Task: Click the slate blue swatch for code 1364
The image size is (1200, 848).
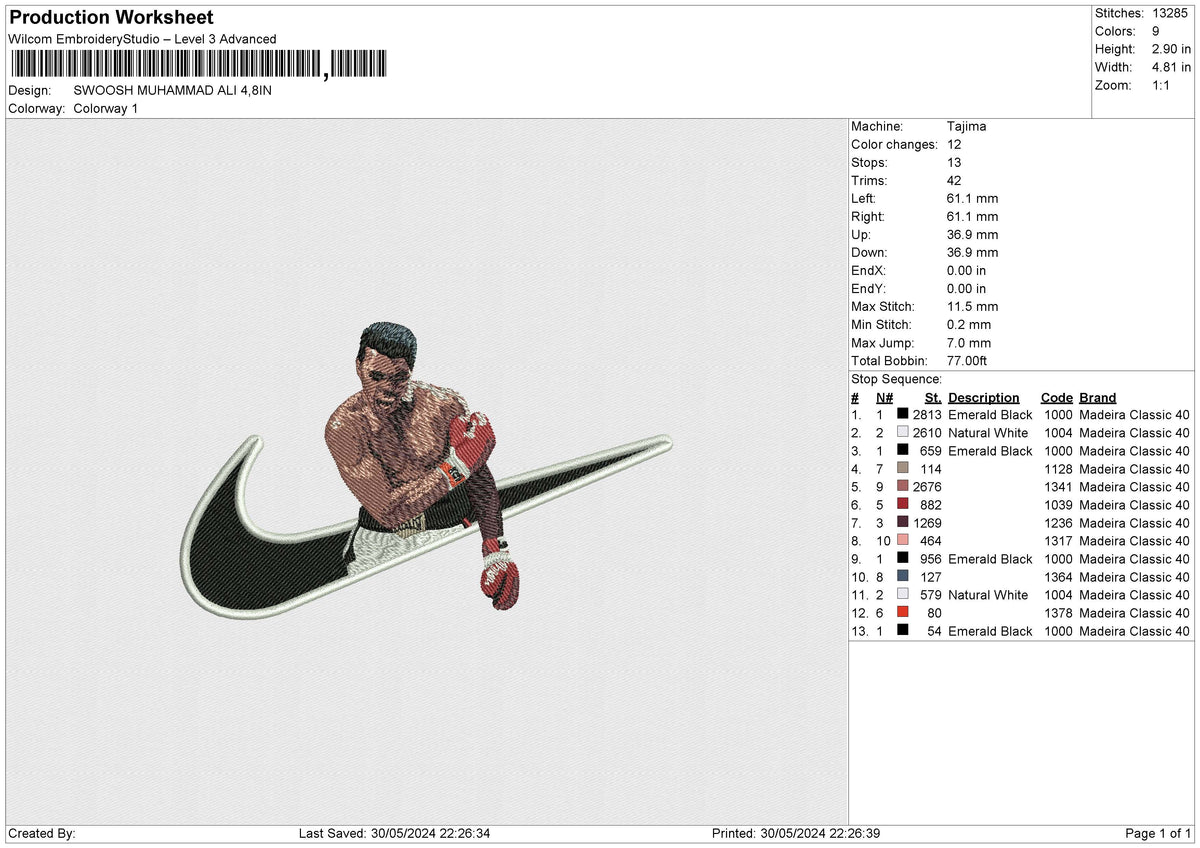Action: [x=903, y=577]
